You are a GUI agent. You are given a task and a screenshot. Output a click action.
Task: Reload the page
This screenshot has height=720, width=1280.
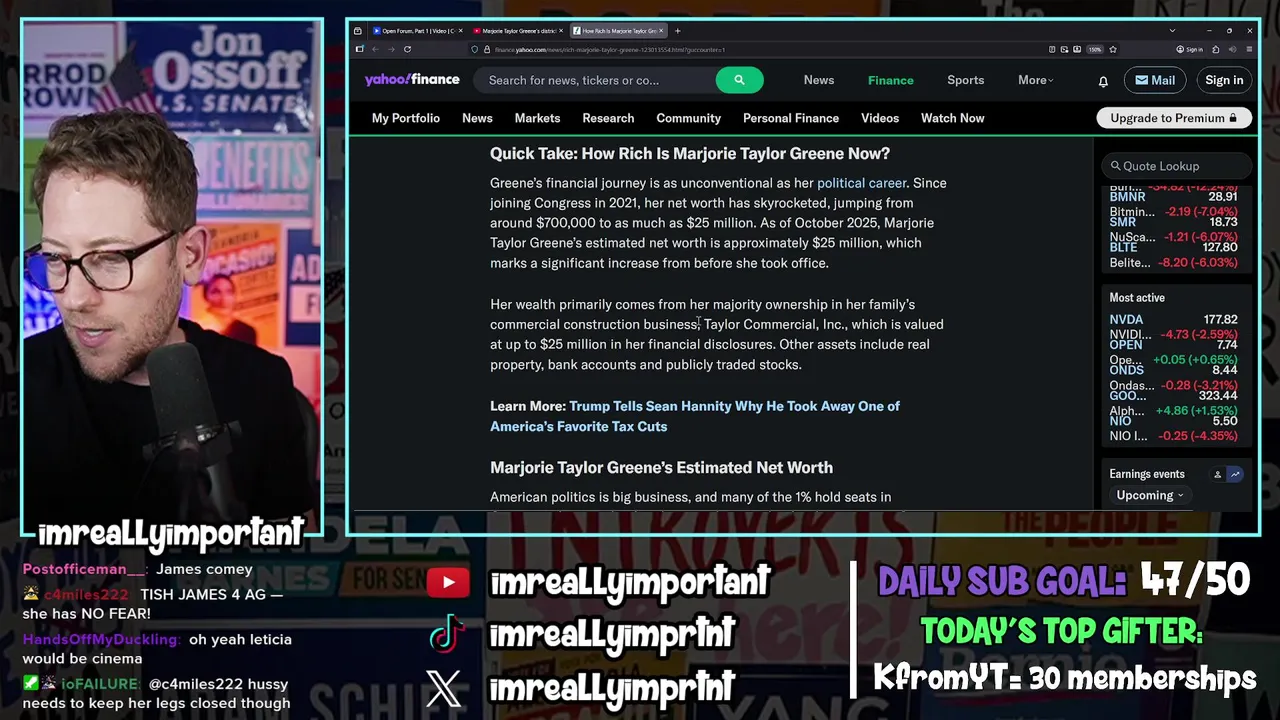[407, 49]
